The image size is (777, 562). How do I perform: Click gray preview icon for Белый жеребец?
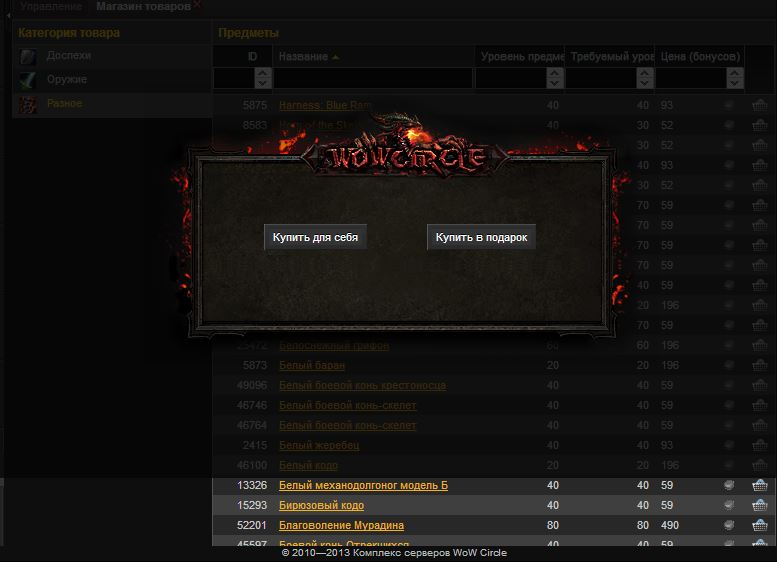pyautogui.click(x=729, y=445)
